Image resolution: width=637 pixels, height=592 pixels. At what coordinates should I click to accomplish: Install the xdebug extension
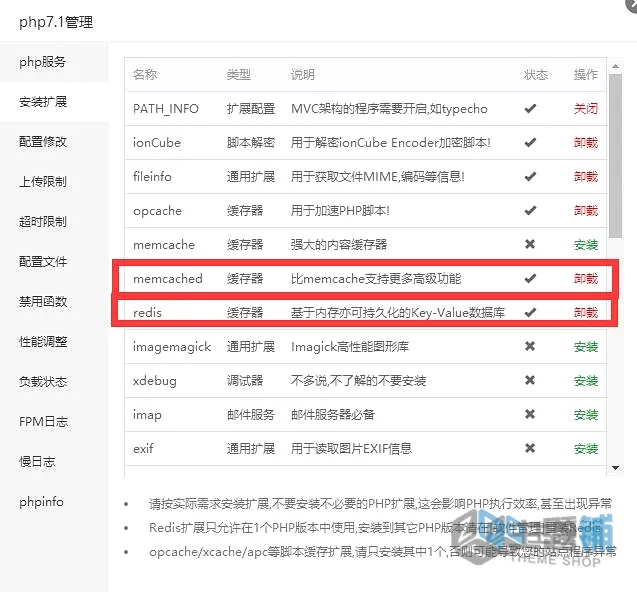(x=585, y=381)
